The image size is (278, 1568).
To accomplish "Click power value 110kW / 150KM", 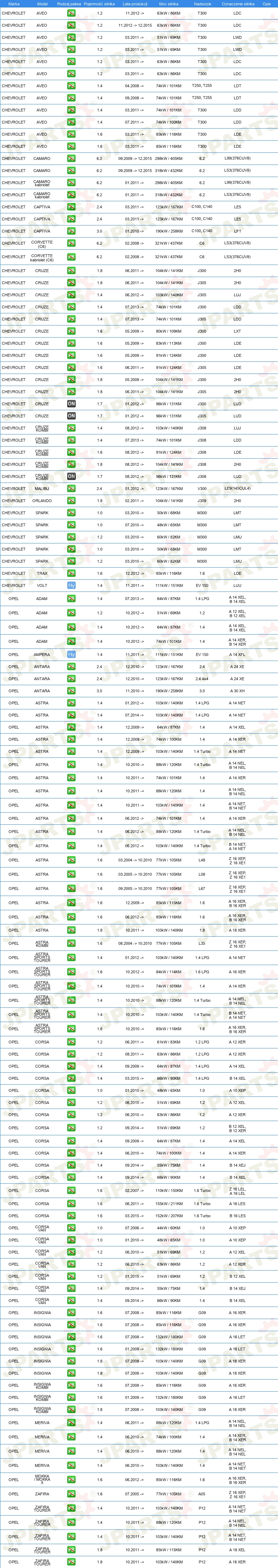I will point(169,1191).
